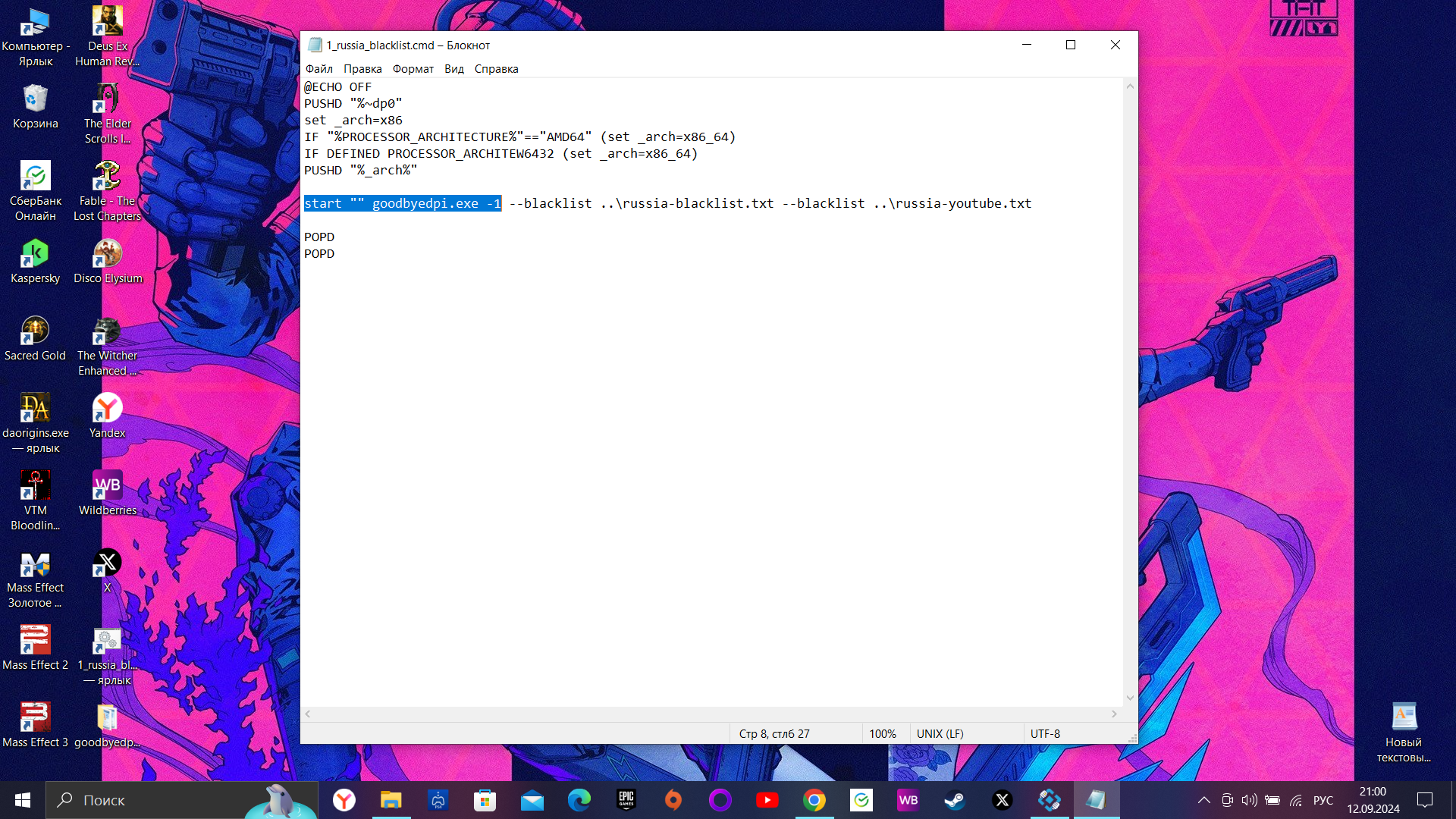The image size is (1456, 819).
Task: Open the Справка menu
Action: (497, 69)
